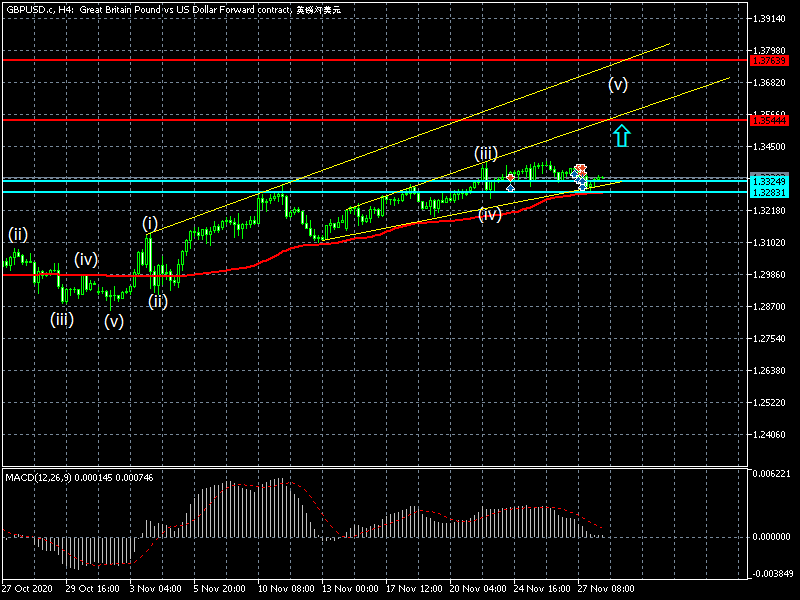This screenshot has height=600, width=800.
Task: Select the isolated red sell arrow right of wave (iii)
Action: click(x=511, y=177)
